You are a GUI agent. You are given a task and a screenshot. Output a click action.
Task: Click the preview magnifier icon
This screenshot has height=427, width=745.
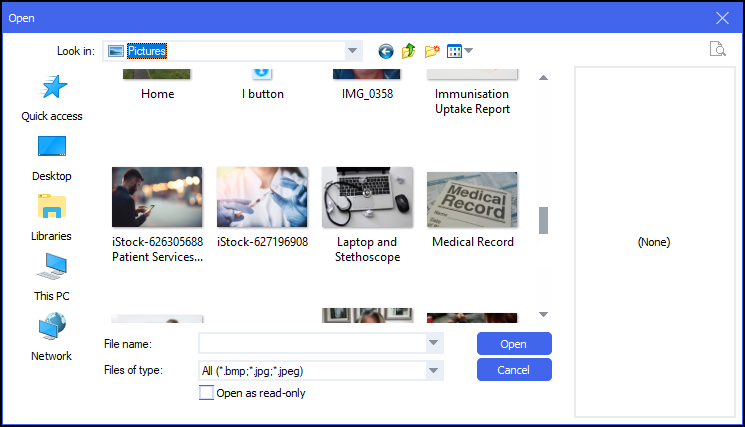click(716, 50)
